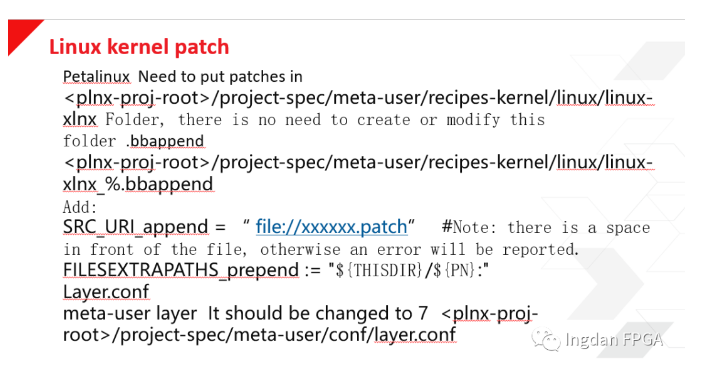Open the file://xxxxxx.patch hyperlink
Image resolution: width=710 pixels, height=382 pixels.
pos(331,227)
